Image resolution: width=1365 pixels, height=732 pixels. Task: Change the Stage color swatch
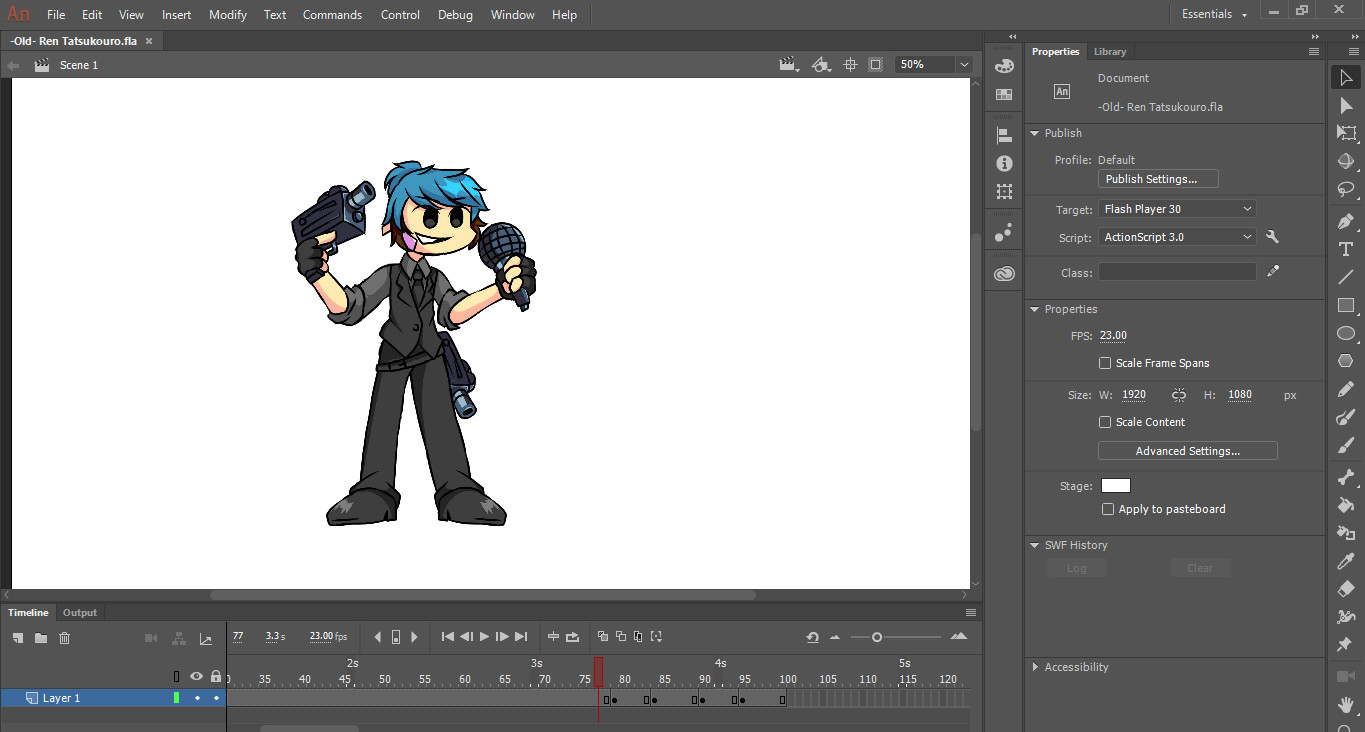[x=1115, y=485]
